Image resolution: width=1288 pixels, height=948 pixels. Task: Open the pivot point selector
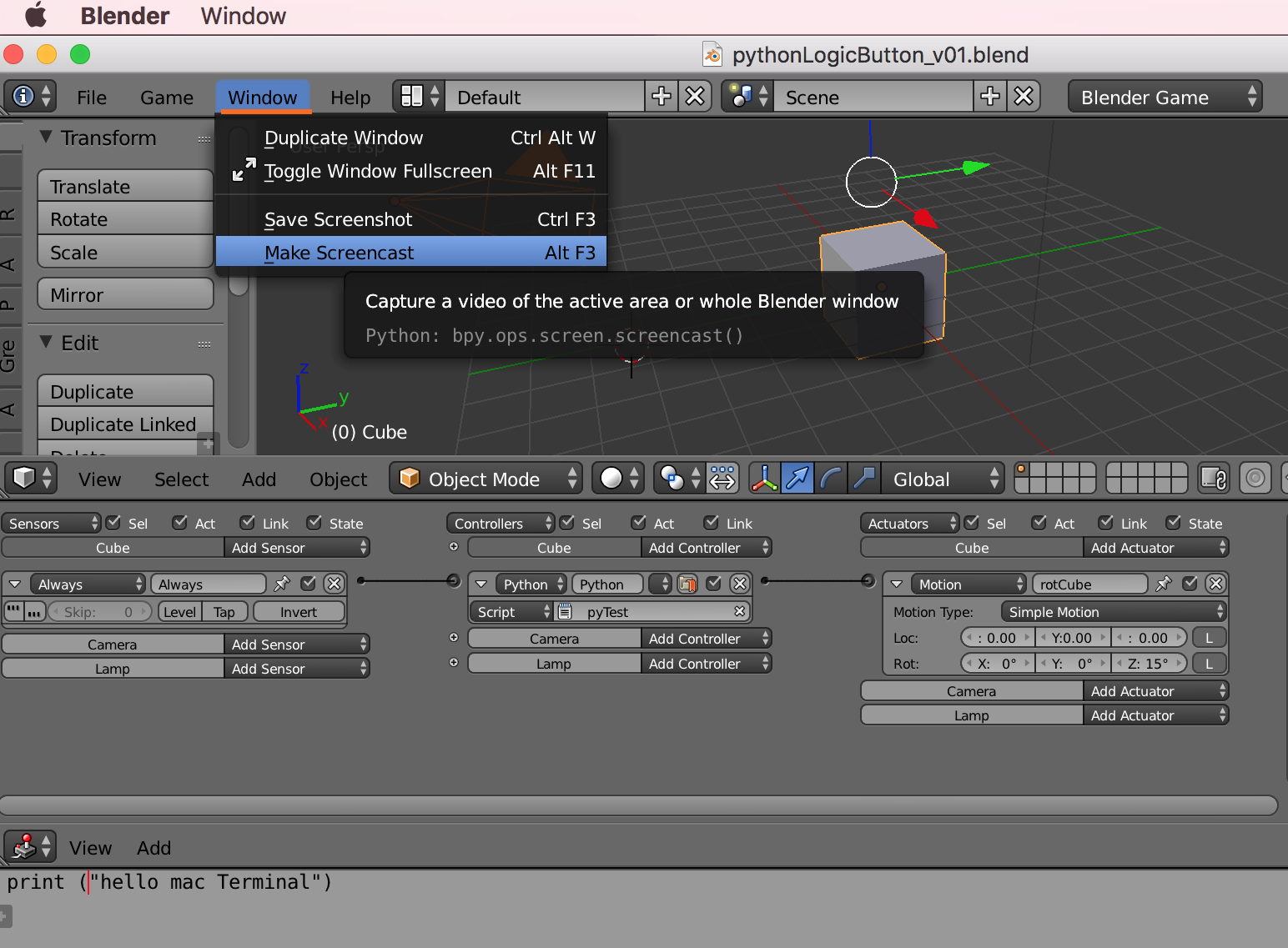(679, 479)
